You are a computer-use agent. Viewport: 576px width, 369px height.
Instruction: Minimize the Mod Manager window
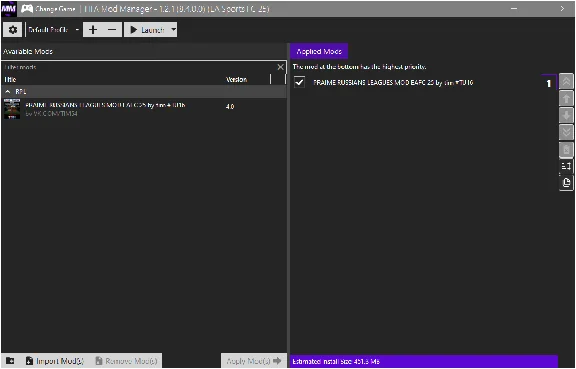point(514,8)
